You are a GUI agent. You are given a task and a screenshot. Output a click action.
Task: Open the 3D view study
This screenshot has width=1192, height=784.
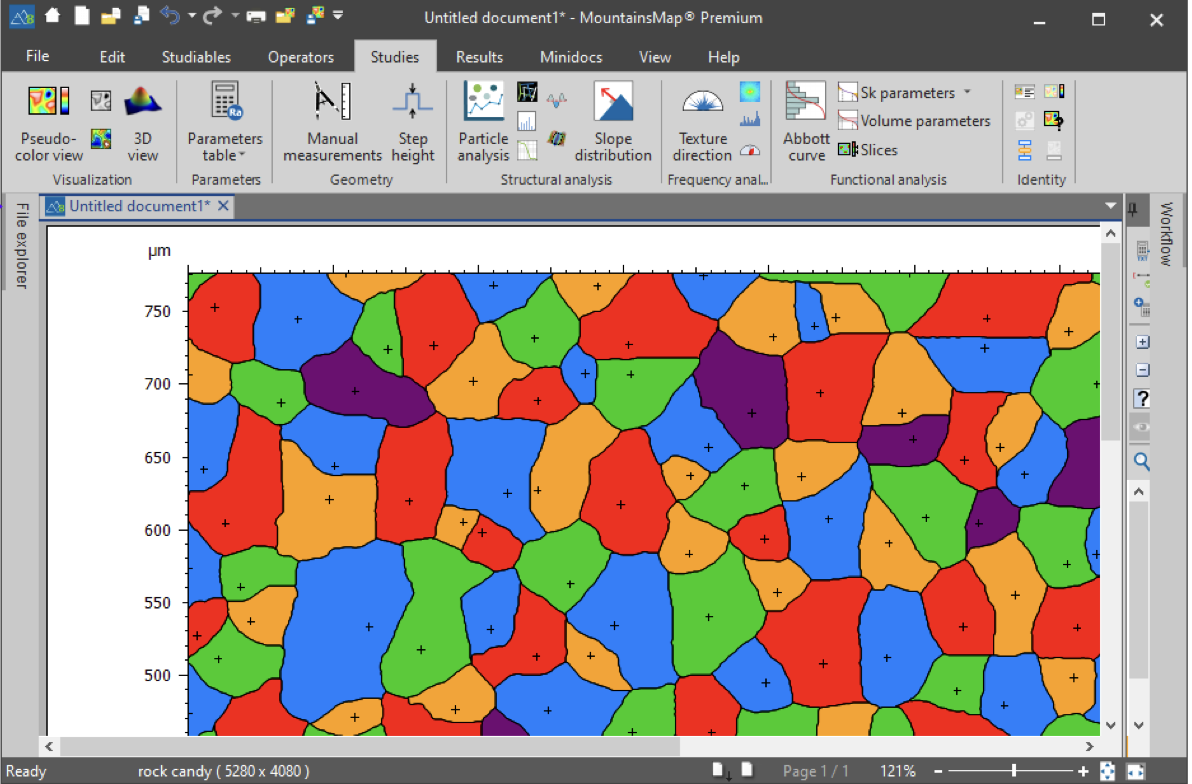click(x=142, y=120)
